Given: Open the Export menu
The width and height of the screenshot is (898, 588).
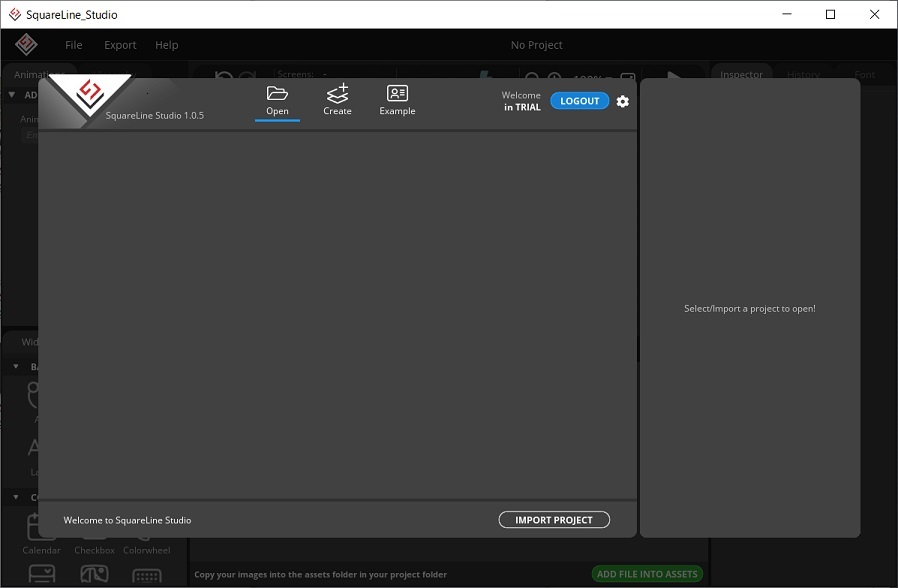Looking at the screenshot, I should pyautogui.click(x=120, y=45).
